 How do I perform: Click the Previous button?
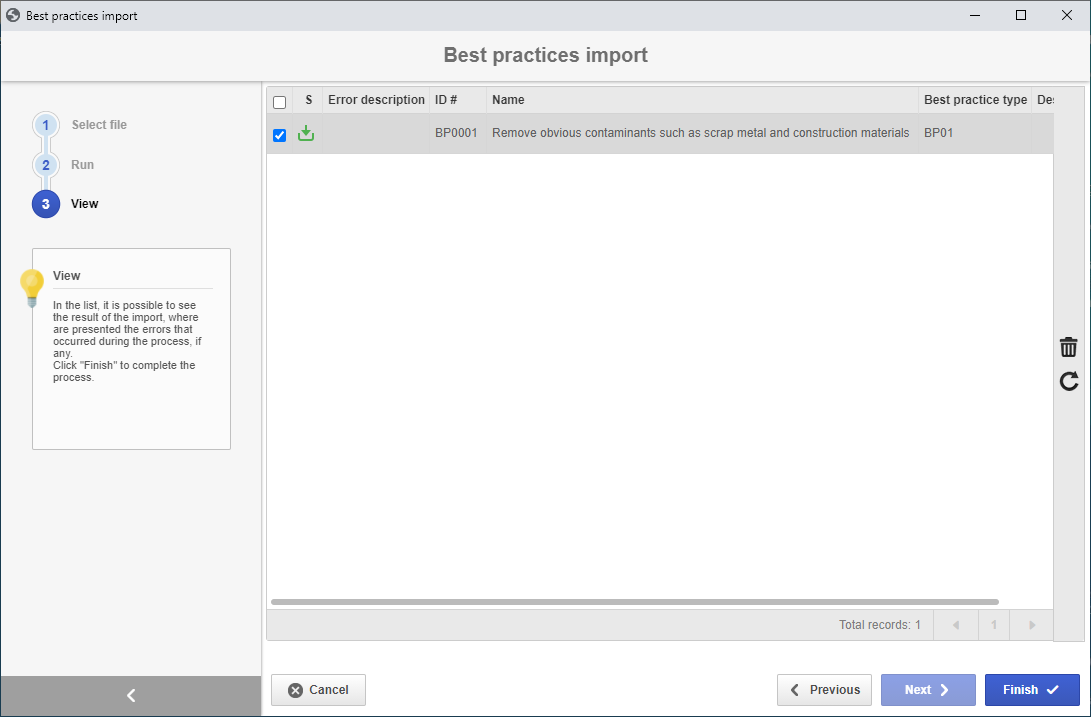pyautogui.click(x=825, y=690)
